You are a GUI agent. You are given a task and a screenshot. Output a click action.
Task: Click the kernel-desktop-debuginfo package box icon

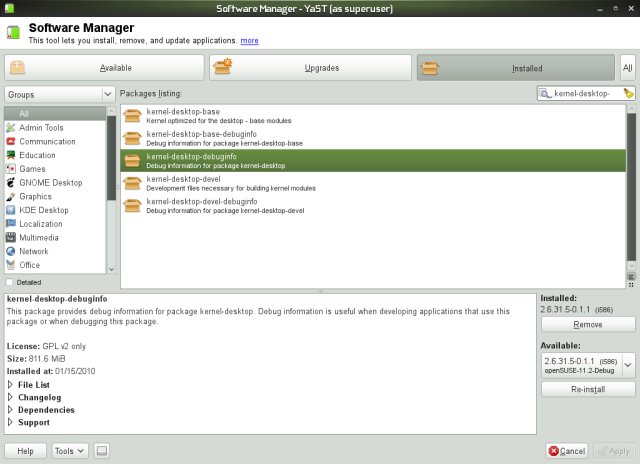pyautogui.click(x=132, y=161)
